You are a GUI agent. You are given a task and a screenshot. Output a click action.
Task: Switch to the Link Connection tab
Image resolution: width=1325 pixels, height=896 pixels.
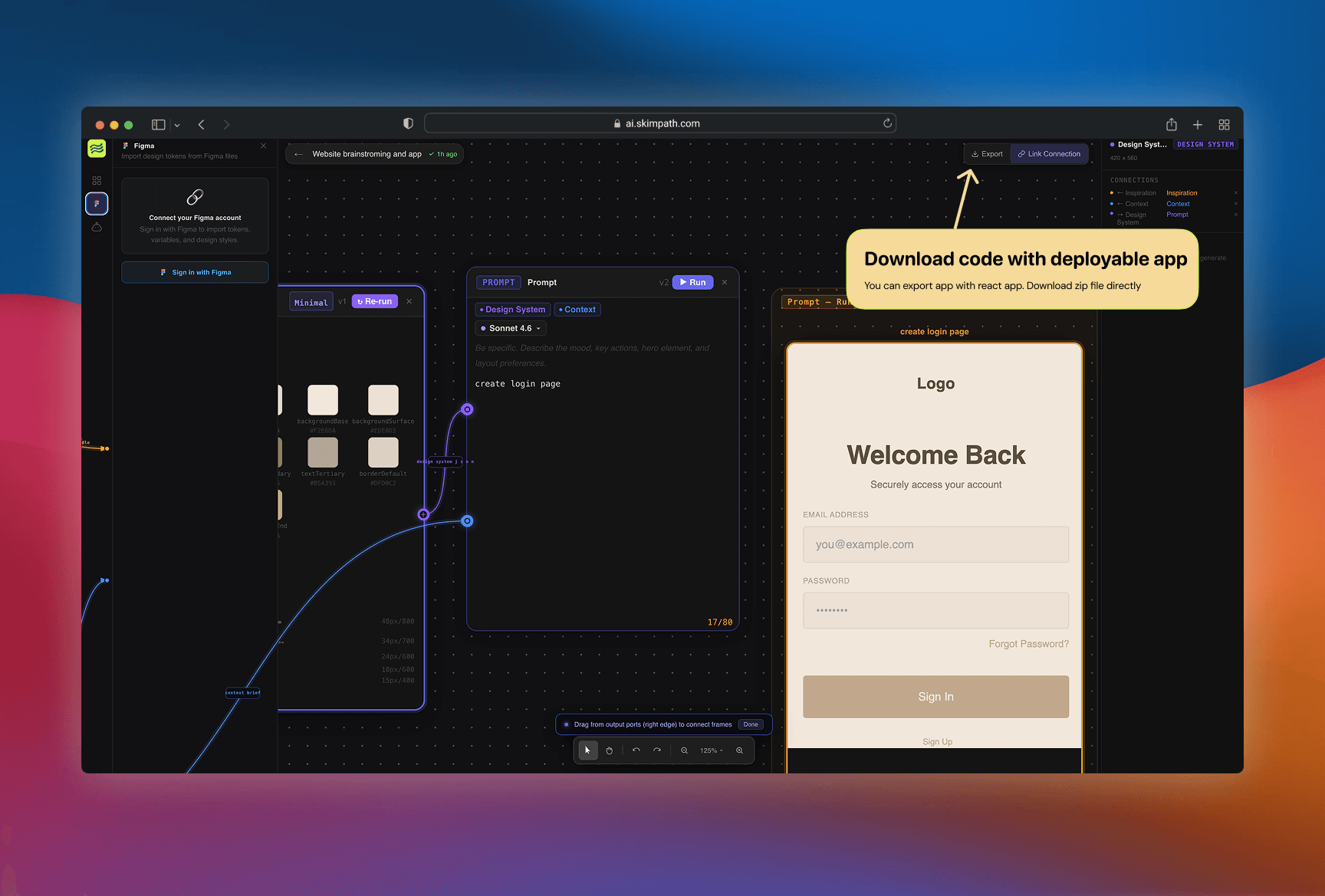click(x=1049, y=153)
